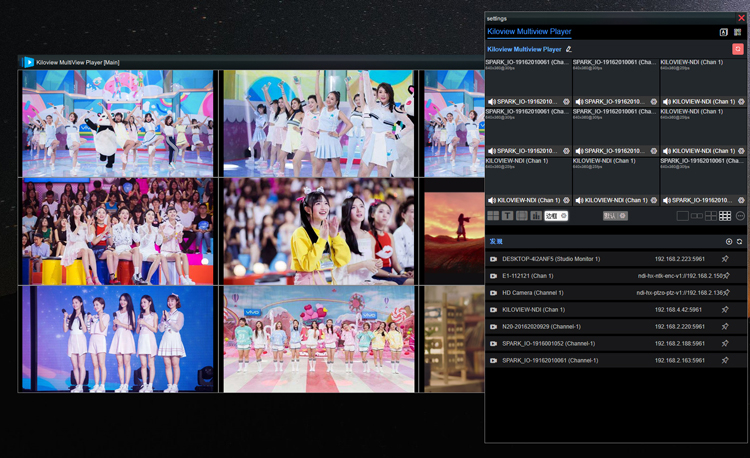The width and height of the screenshot is (750, 458).
Task: Toggle the text overlay T icon
Action: [507, 216]
